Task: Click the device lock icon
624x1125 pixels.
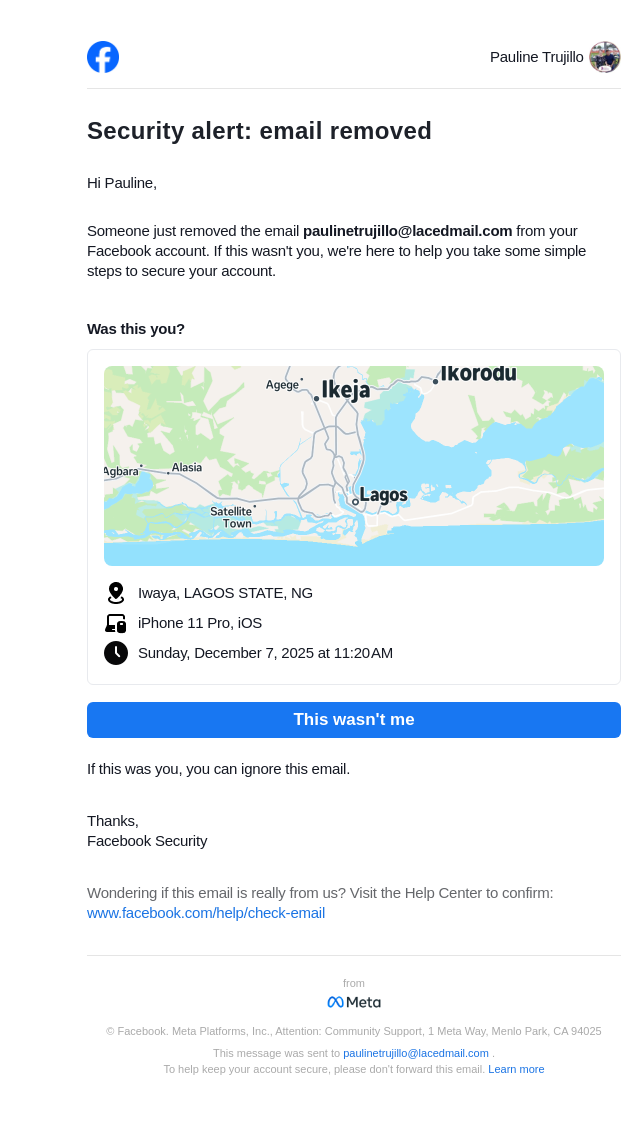Action: 116,623
